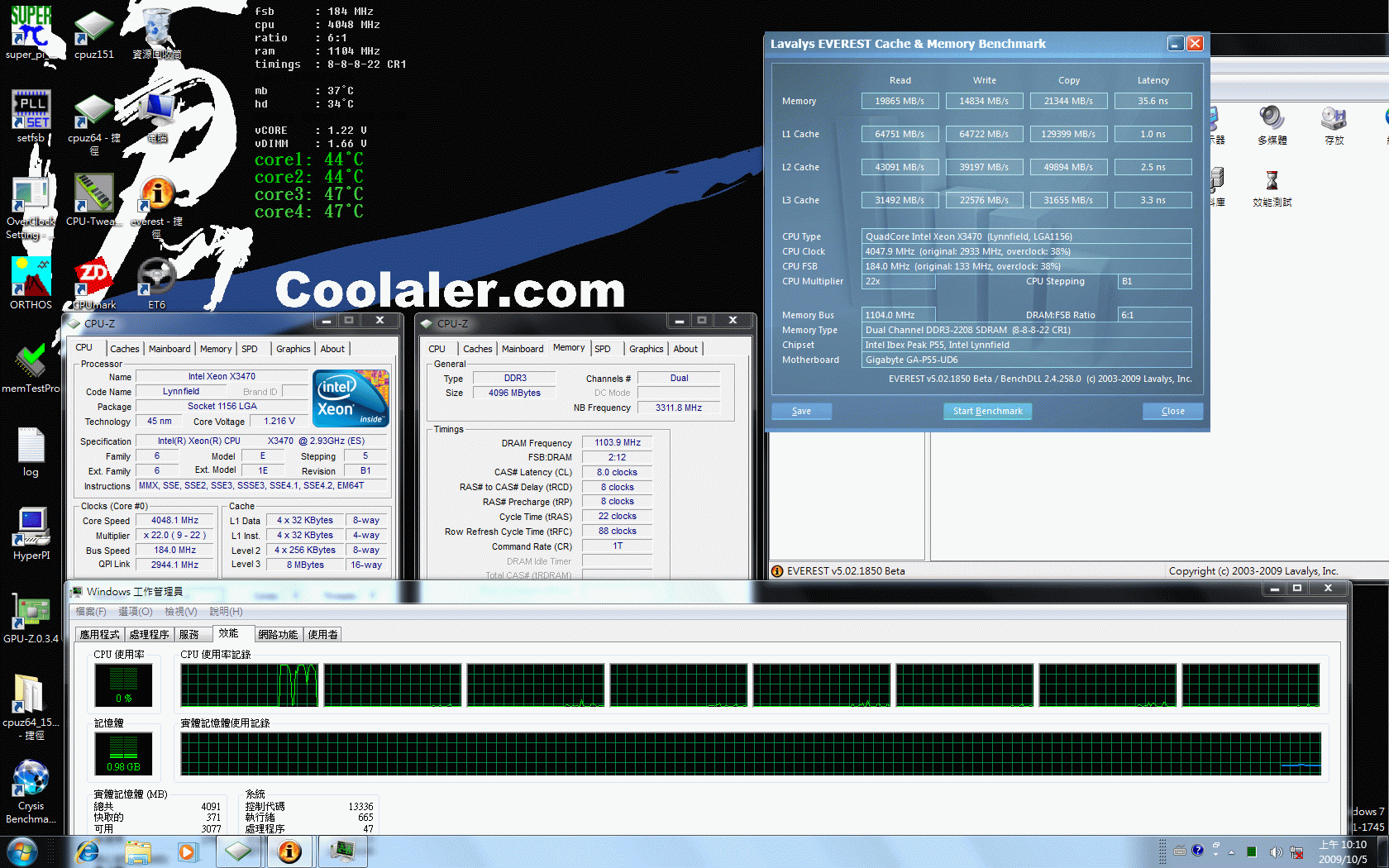
Task: Open the GPU-Z.0.3.4 desktop icon
Action: (x=31, y=613)
